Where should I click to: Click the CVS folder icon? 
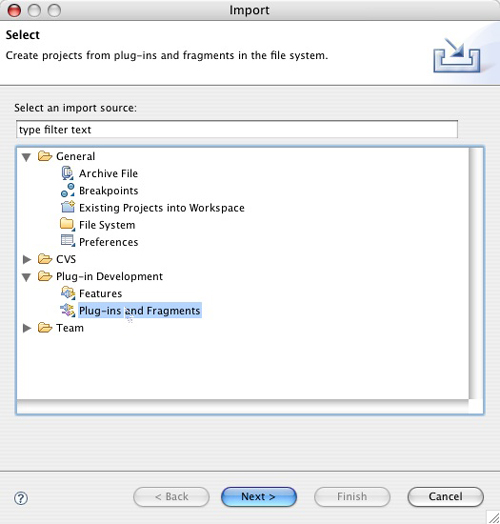pyautogui.click(x=45, y=259)
